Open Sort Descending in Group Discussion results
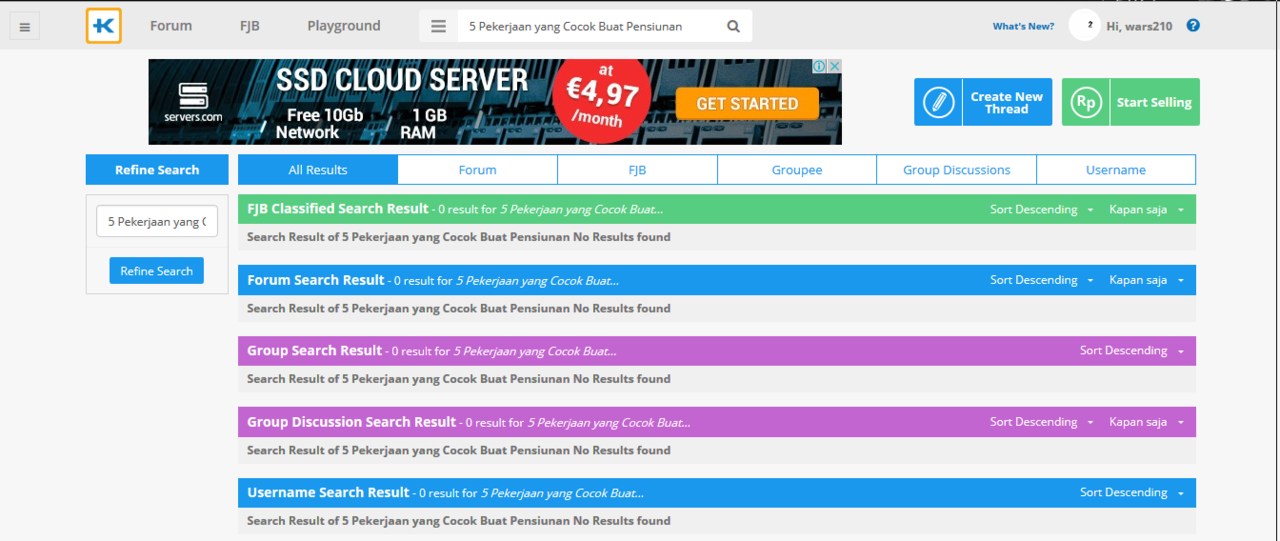 (x=1041, y=422)
